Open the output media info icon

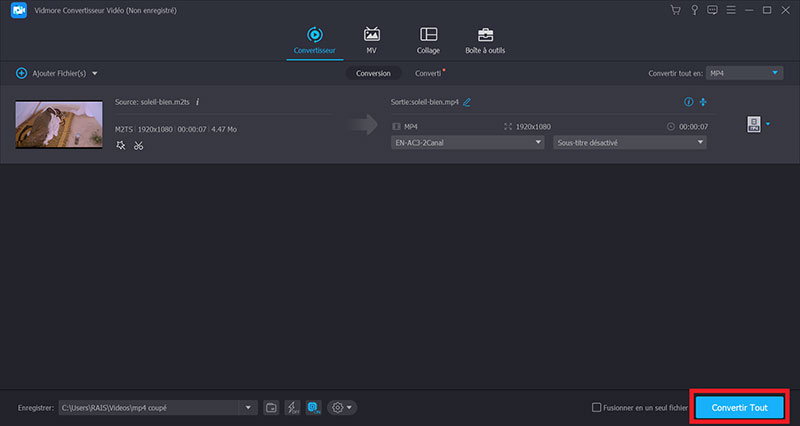(x=687, y=102)
